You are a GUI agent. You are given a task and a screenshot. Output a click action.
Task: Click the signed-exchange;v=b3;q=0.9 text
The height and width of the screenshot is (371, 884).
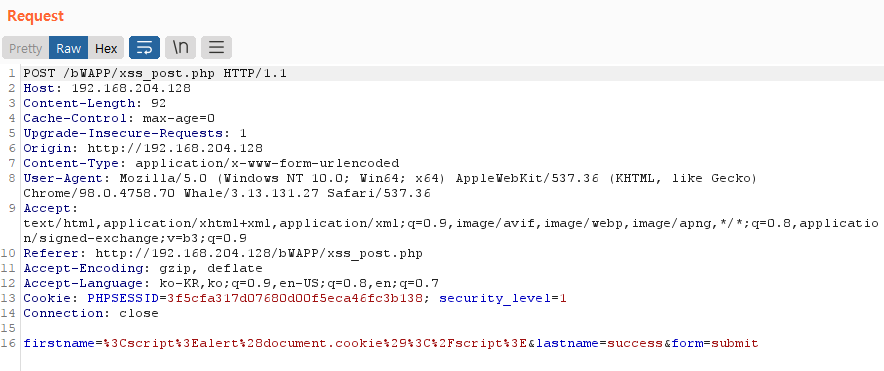pyautogui.click(x=143, y=238)
